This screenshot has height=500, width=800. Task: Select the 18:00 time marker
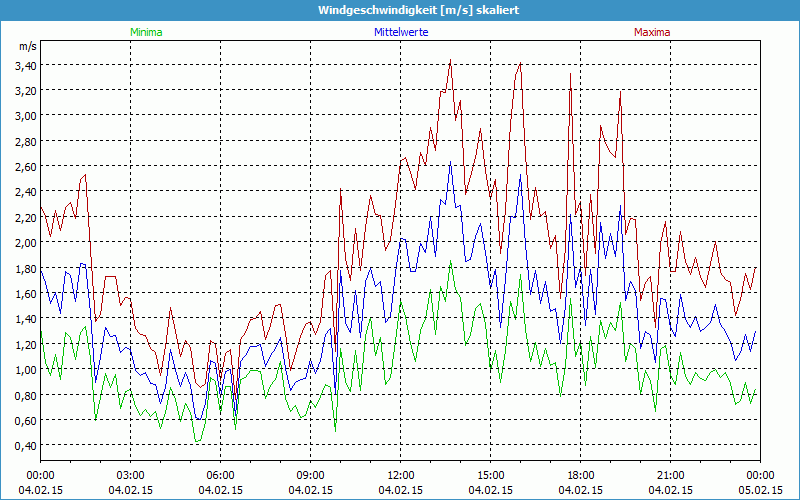(580, 475)
